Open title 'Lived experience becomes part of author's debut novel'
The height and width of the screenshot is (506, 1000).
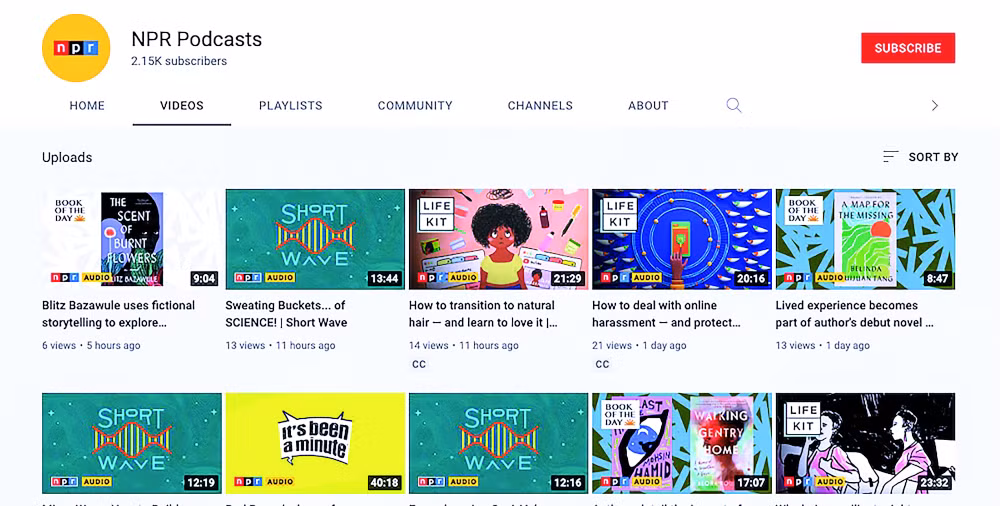pyautogui.click(x=855, y=314)
